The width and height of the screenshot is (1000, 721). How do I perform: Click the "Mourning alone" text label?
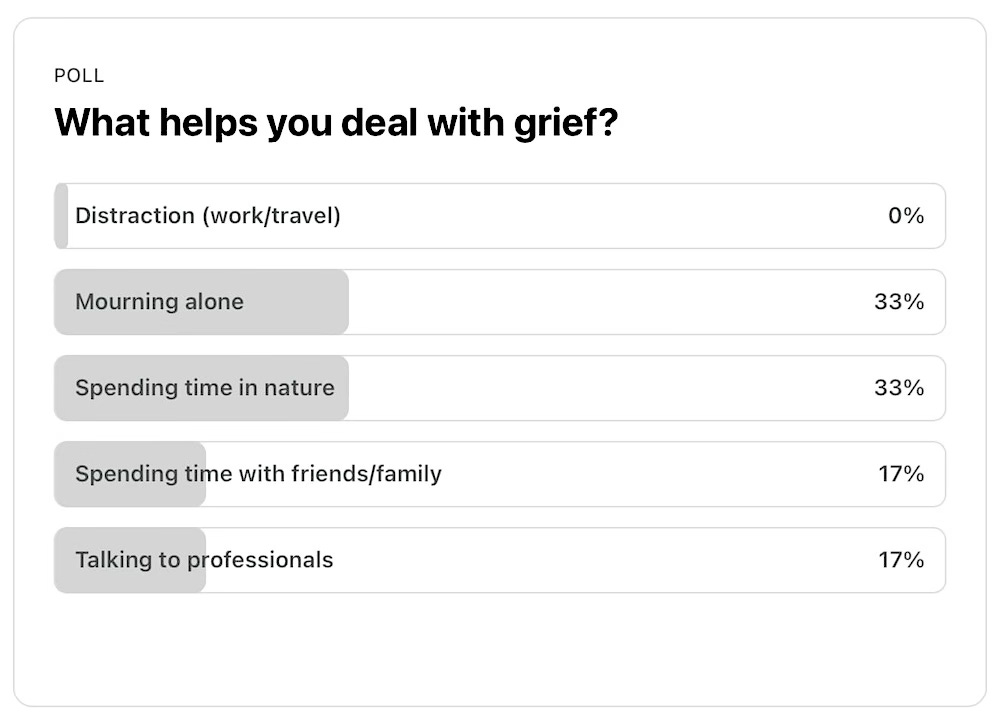pyautogui.click(x=159, y=302)
